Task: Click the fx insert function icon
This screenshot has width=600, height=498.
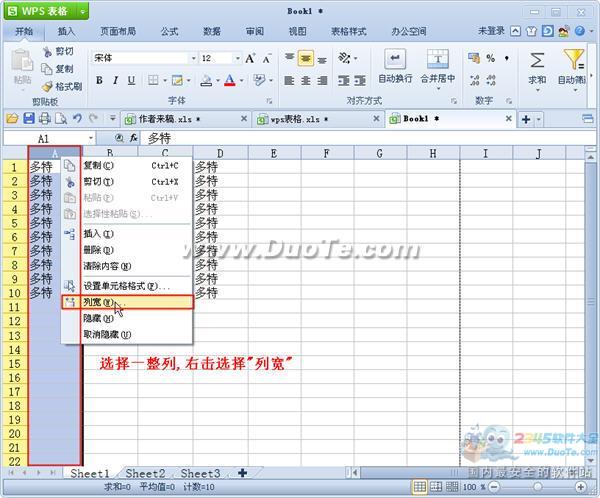Action: click(x=133, y=138)
